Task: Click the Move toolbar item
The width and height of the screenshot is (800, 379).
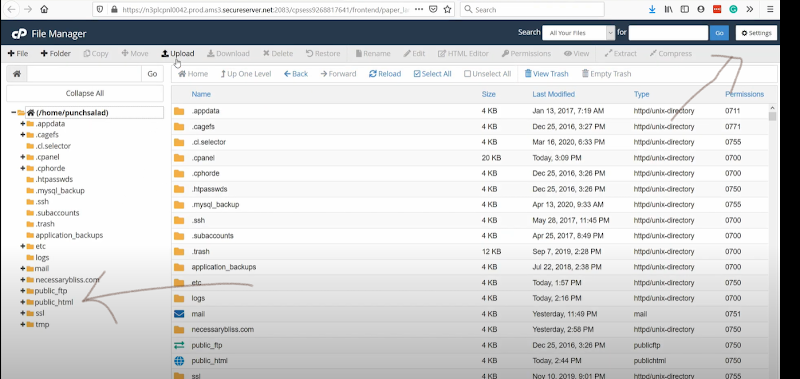Action: click(x=135, y=54)
